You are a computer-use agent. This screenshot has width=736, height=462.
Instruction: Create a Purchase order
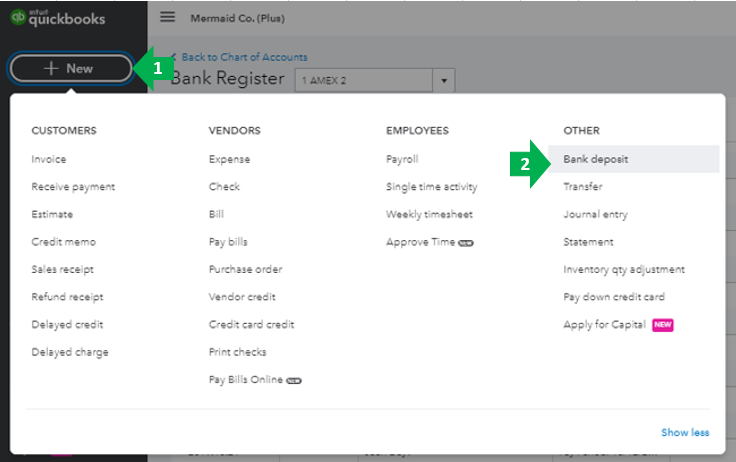245,270
